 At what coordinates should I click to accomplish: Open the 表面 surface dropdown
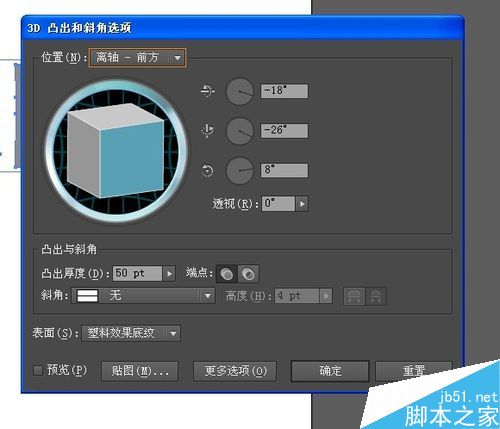point(131,333)
